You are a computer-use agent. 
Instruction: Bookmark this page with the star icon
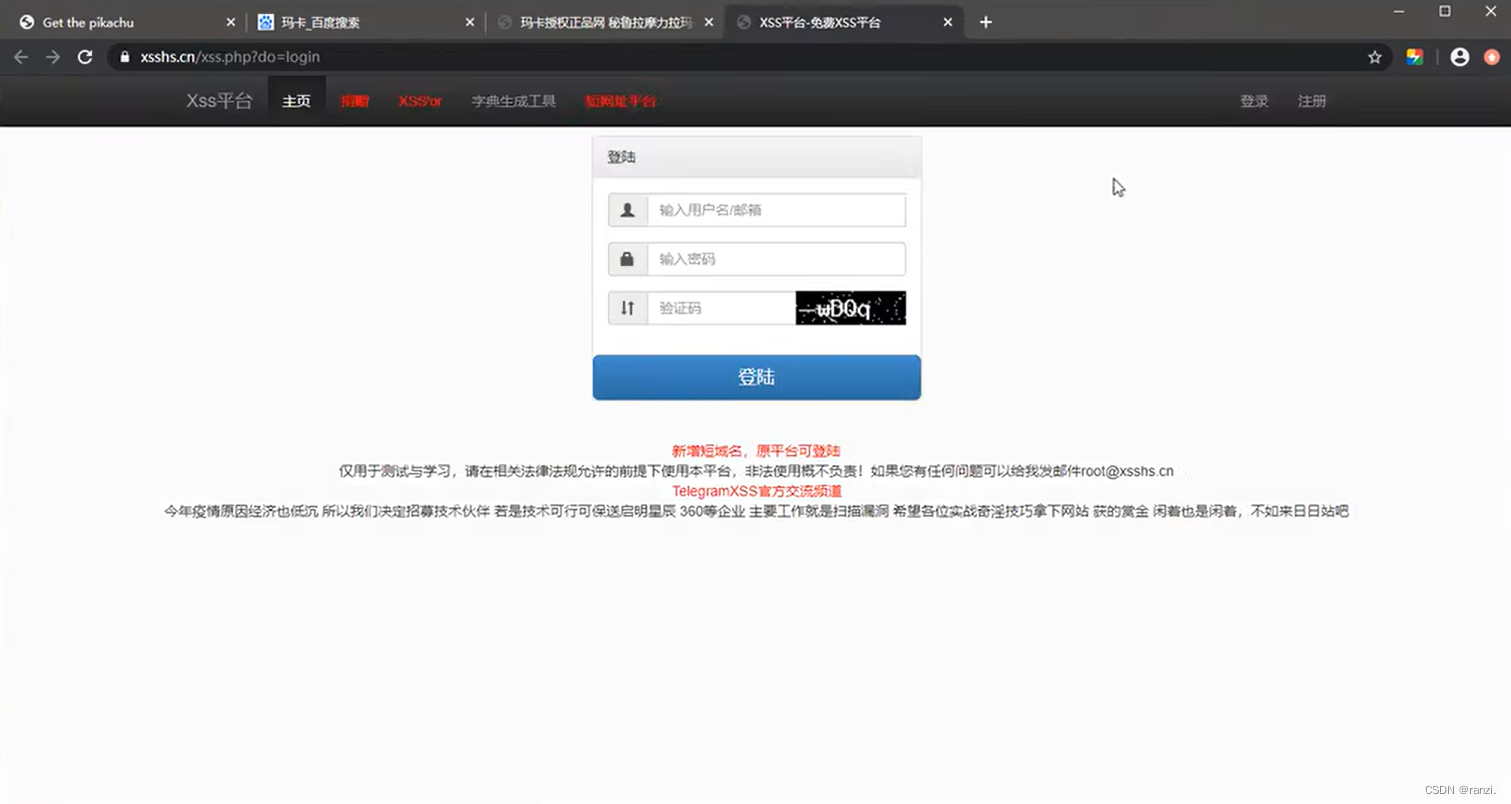pyautogui.click(x=1375, y=57)
